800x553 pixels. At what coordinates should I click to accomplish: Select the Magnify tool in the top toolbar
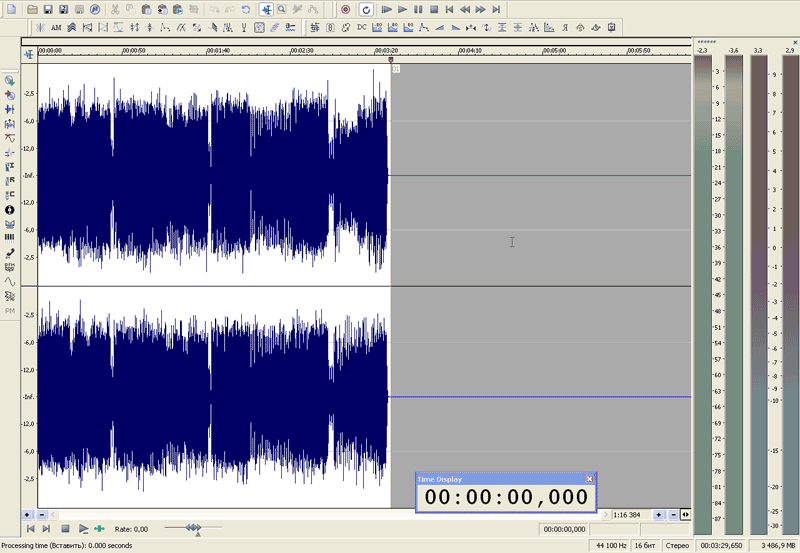(x=283, y=9)
